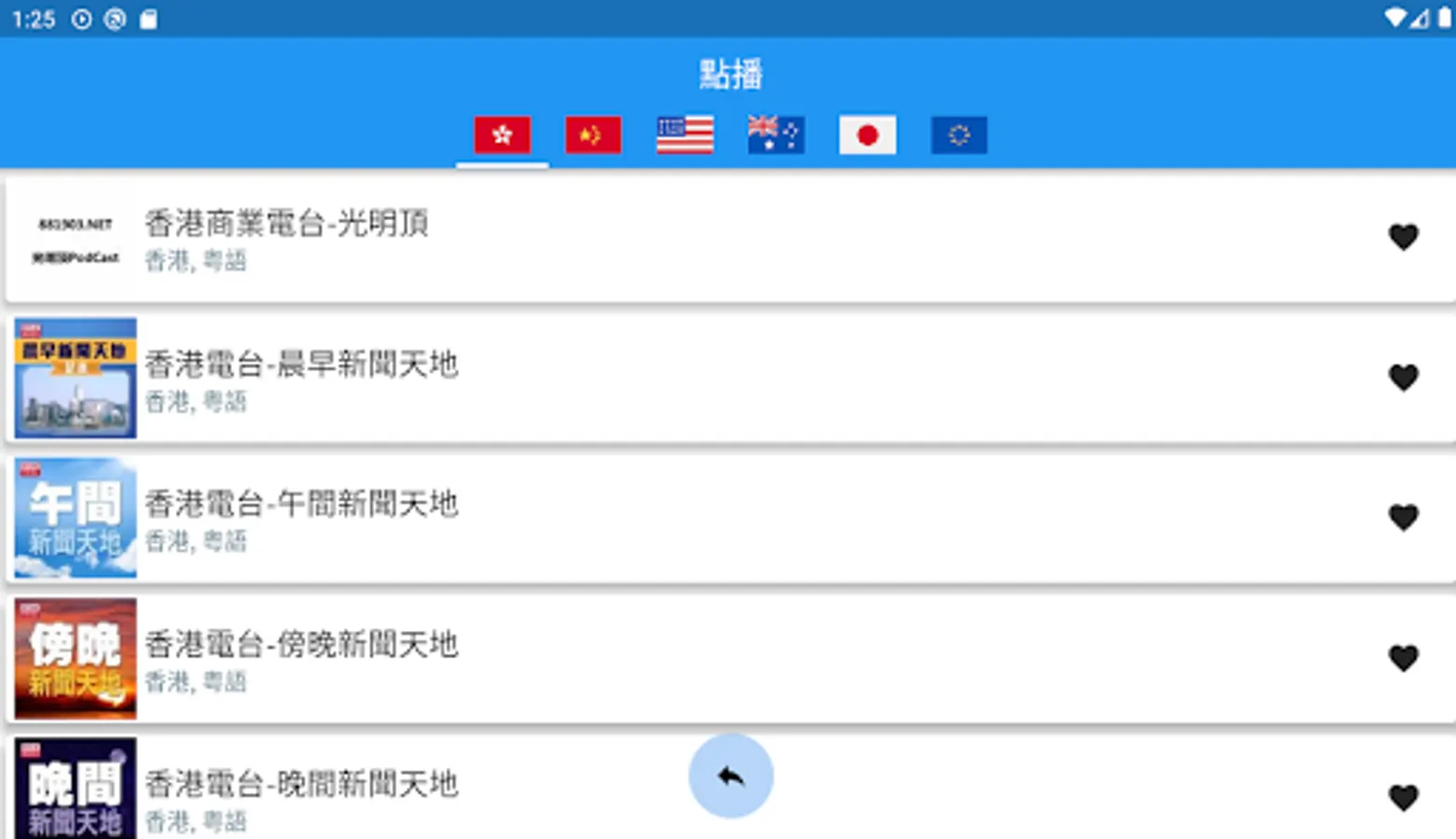The height and width of the screenshot is (839, 1456).
Task: Select the 香港電台-午間新聞天地 title
Action: (x=301, y=503)
